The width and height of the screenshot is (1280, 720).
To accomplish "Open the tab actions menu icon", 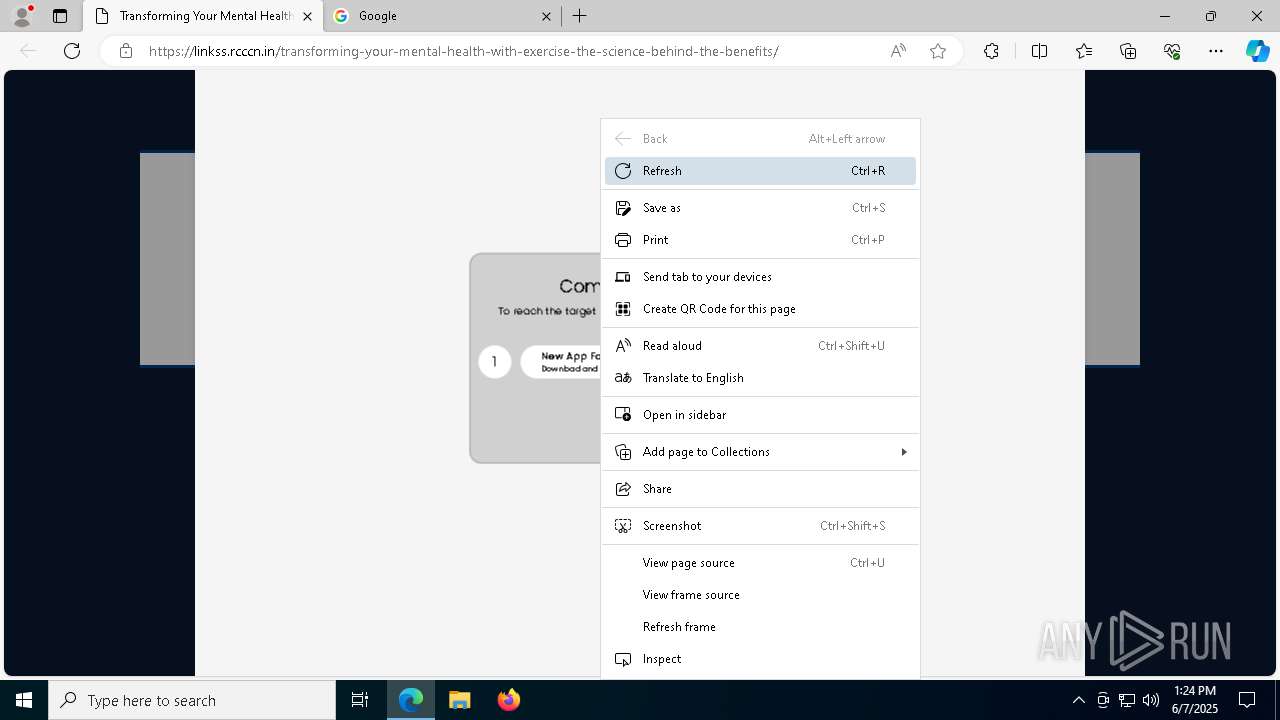I will pyautogui.click(x=60, y=16).
